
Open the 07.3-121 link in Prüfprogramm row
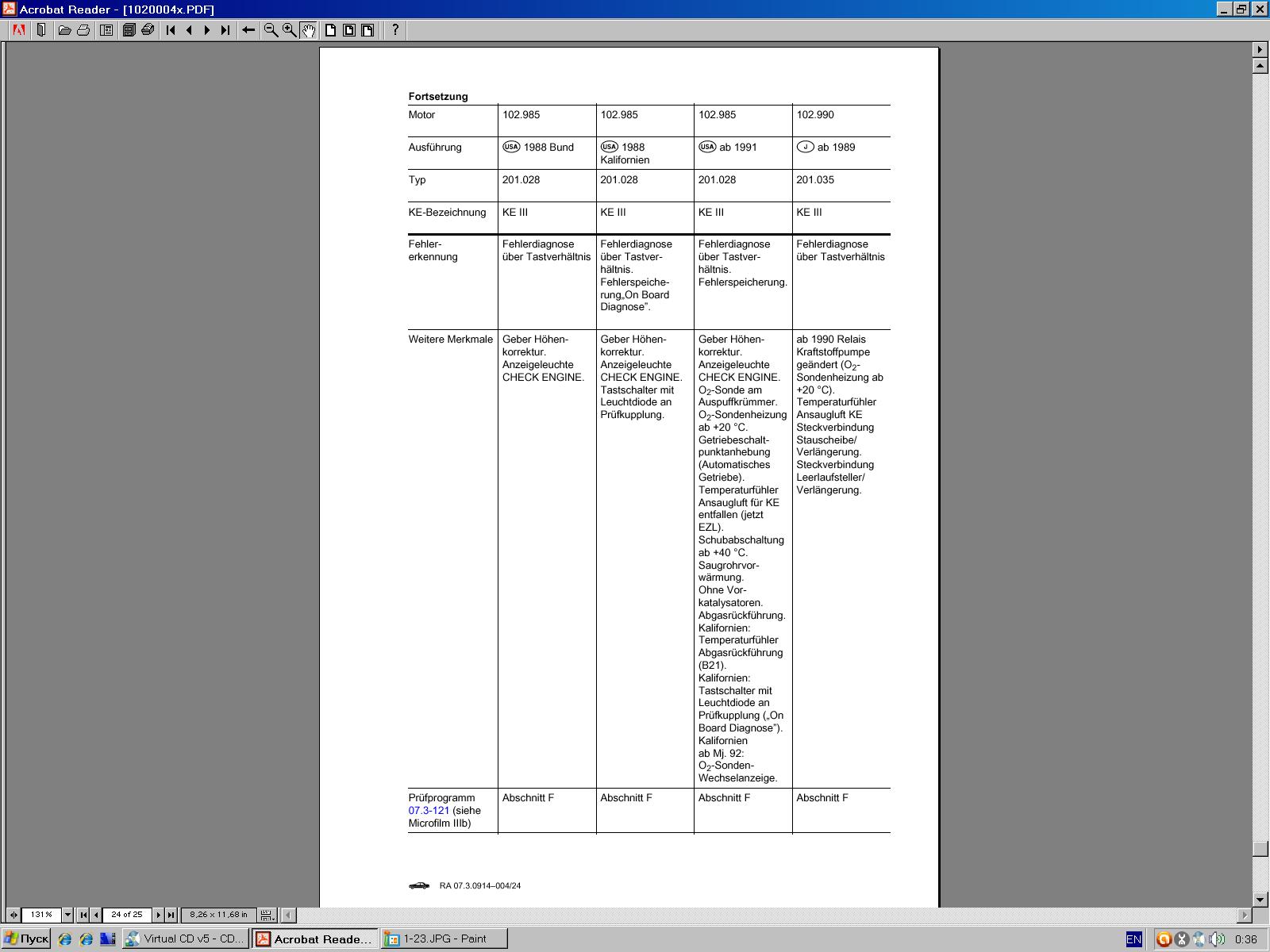(x=429, y=810)
